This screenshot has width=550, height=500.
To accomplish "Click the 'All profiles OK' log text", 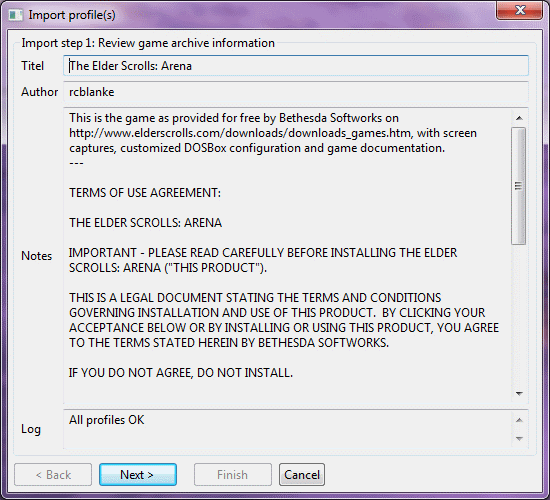I will tap(106, 420).
